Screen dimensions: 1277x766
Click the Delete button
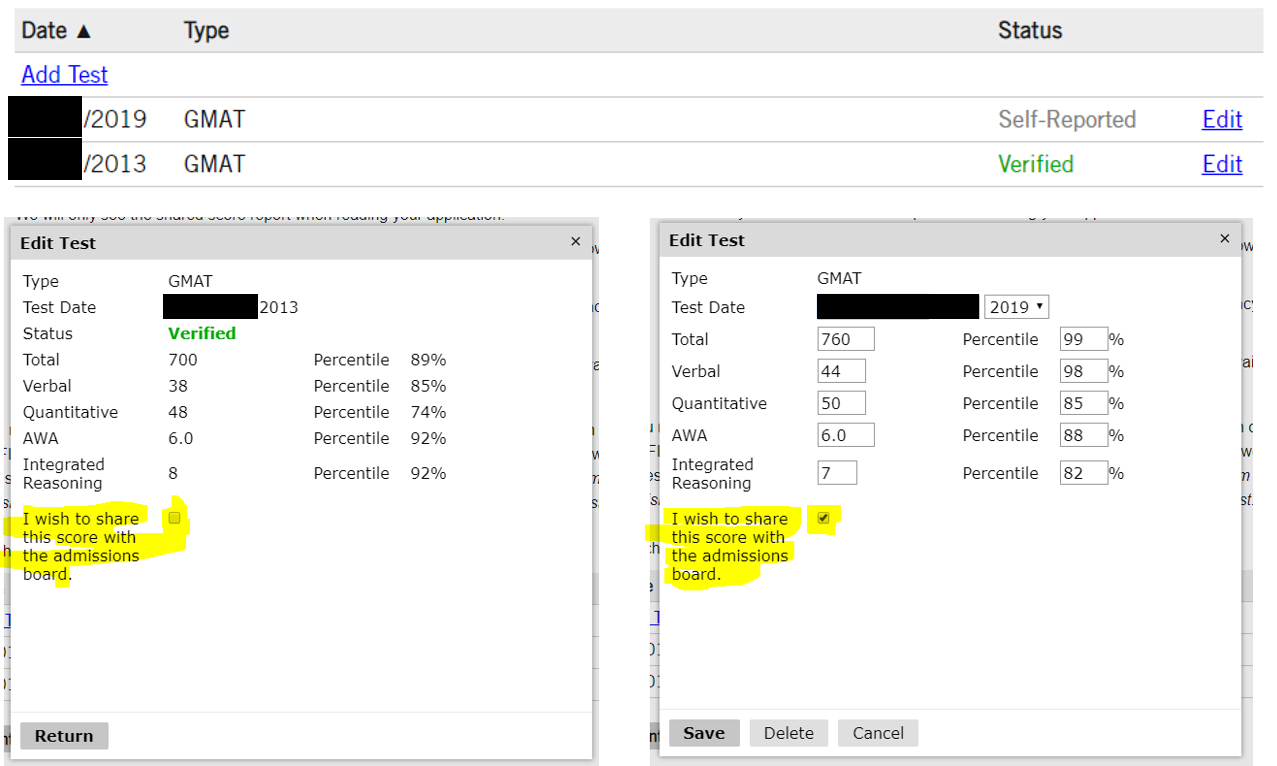pos(788,733)
